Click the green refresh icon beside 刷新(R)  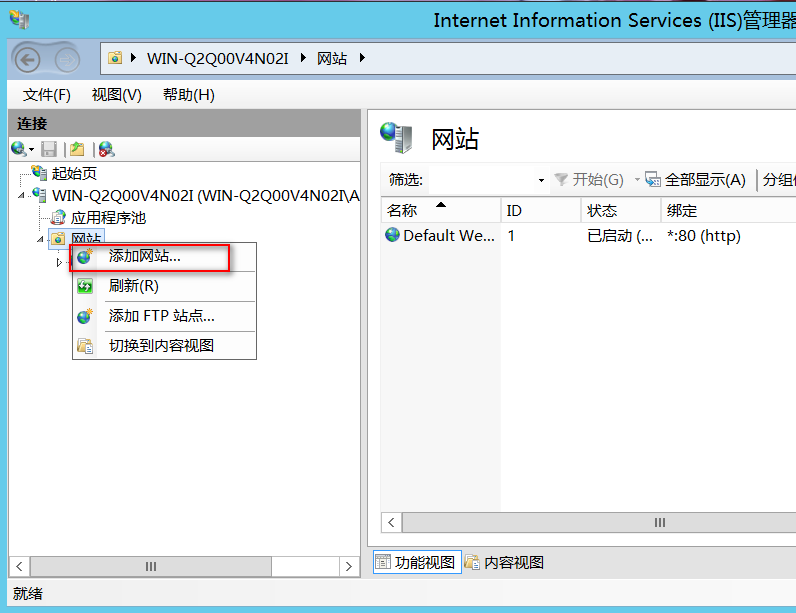click(85, 286)
